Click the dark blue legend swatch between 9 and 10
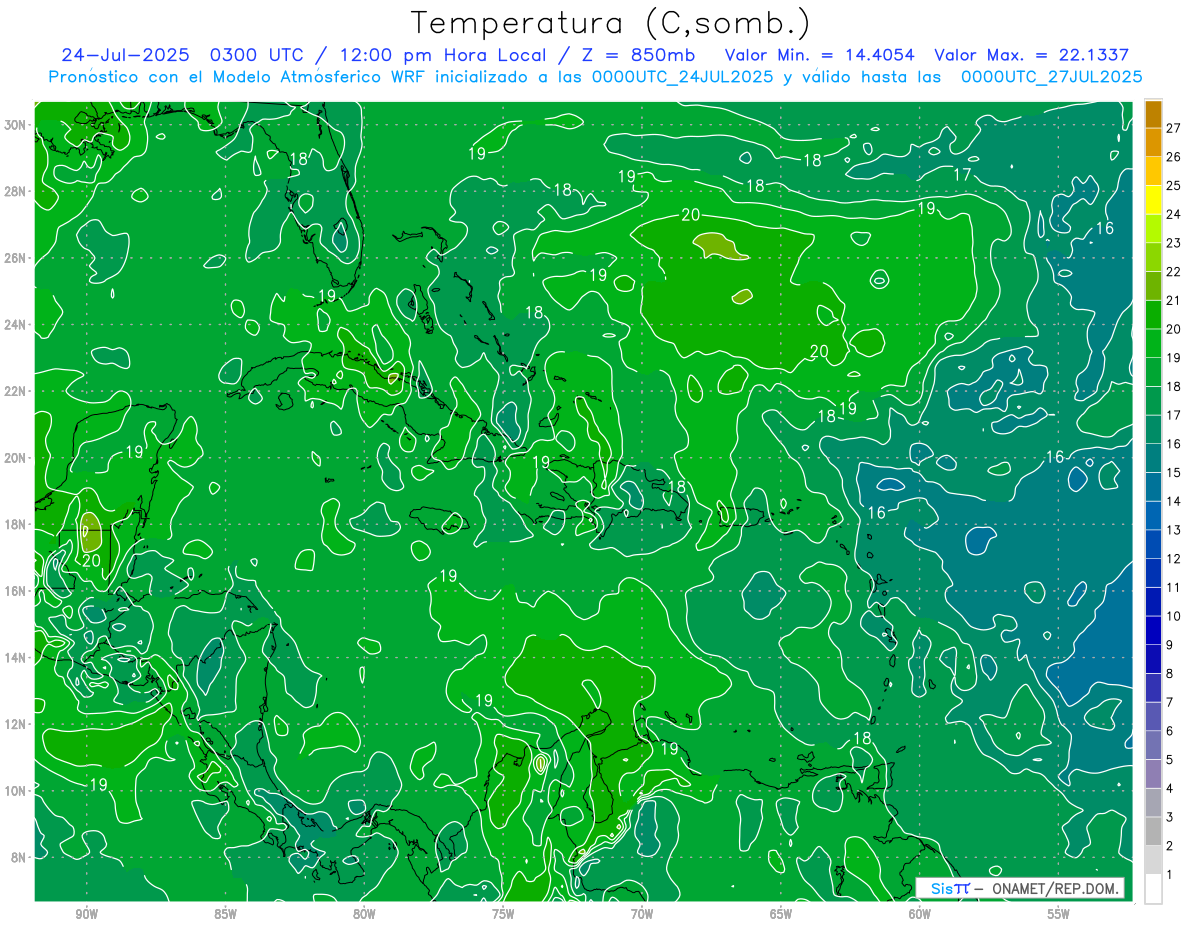Image resolution: width=1200 pixels, height=927 pixels. [1154, 630]
